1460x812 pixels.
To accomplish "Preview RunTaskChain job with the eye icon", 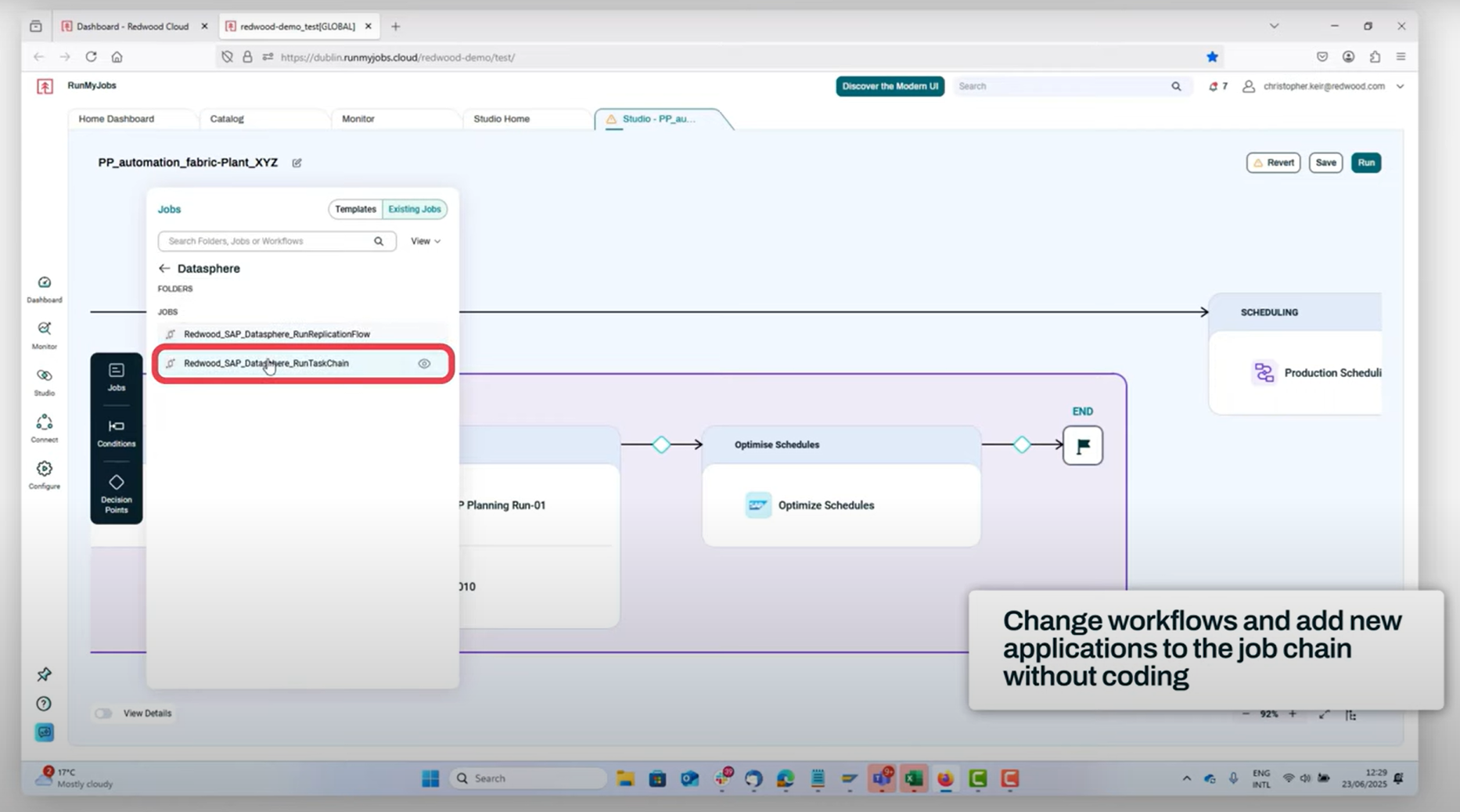I will tap(424, 364).
